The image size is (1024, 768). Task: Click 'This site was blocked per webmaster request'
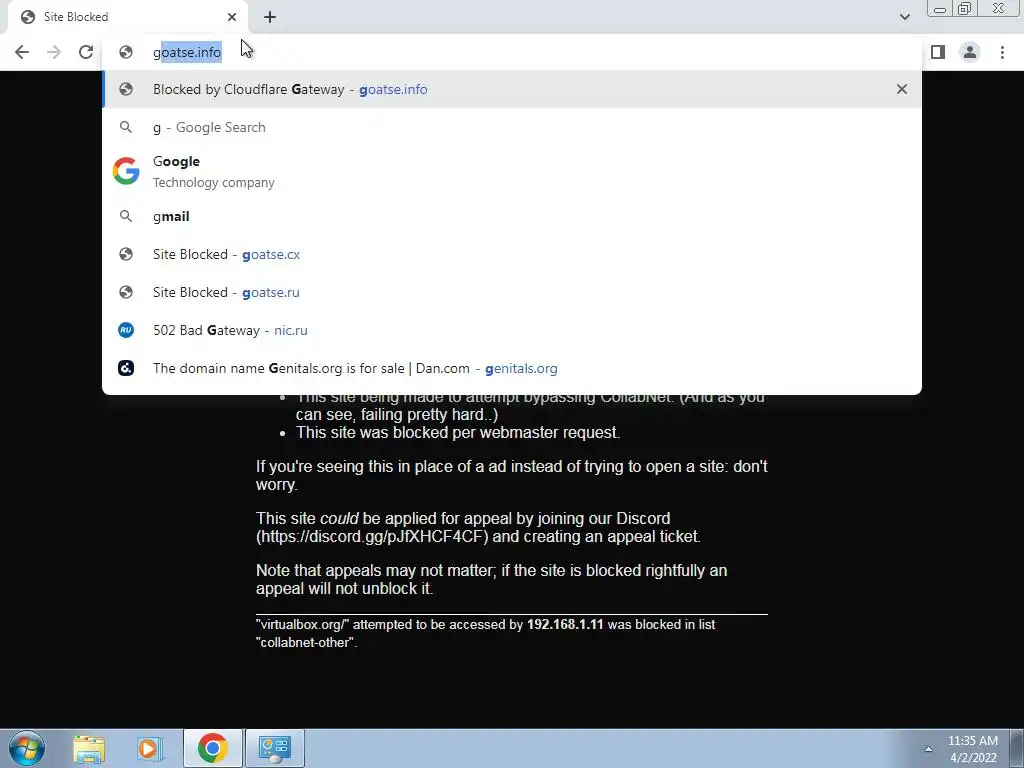(458, 432)
